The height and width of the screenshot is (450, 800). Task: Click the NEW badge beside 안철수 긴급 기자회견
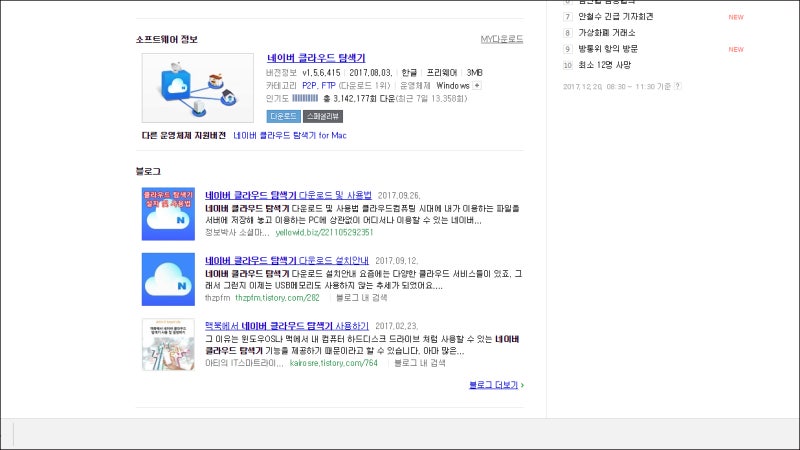[x=736, y=17]
